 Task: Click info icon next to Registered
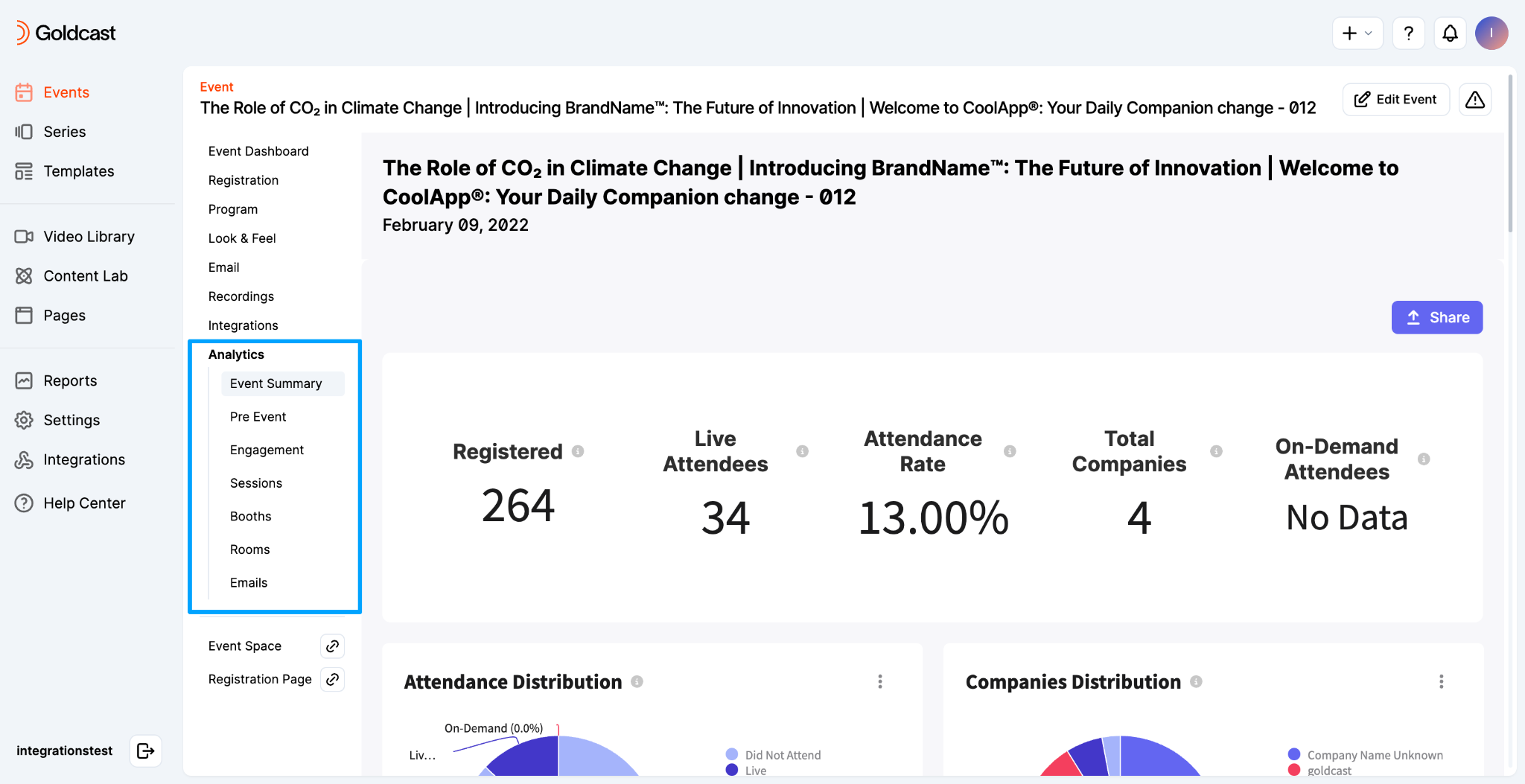click(578, 451)
